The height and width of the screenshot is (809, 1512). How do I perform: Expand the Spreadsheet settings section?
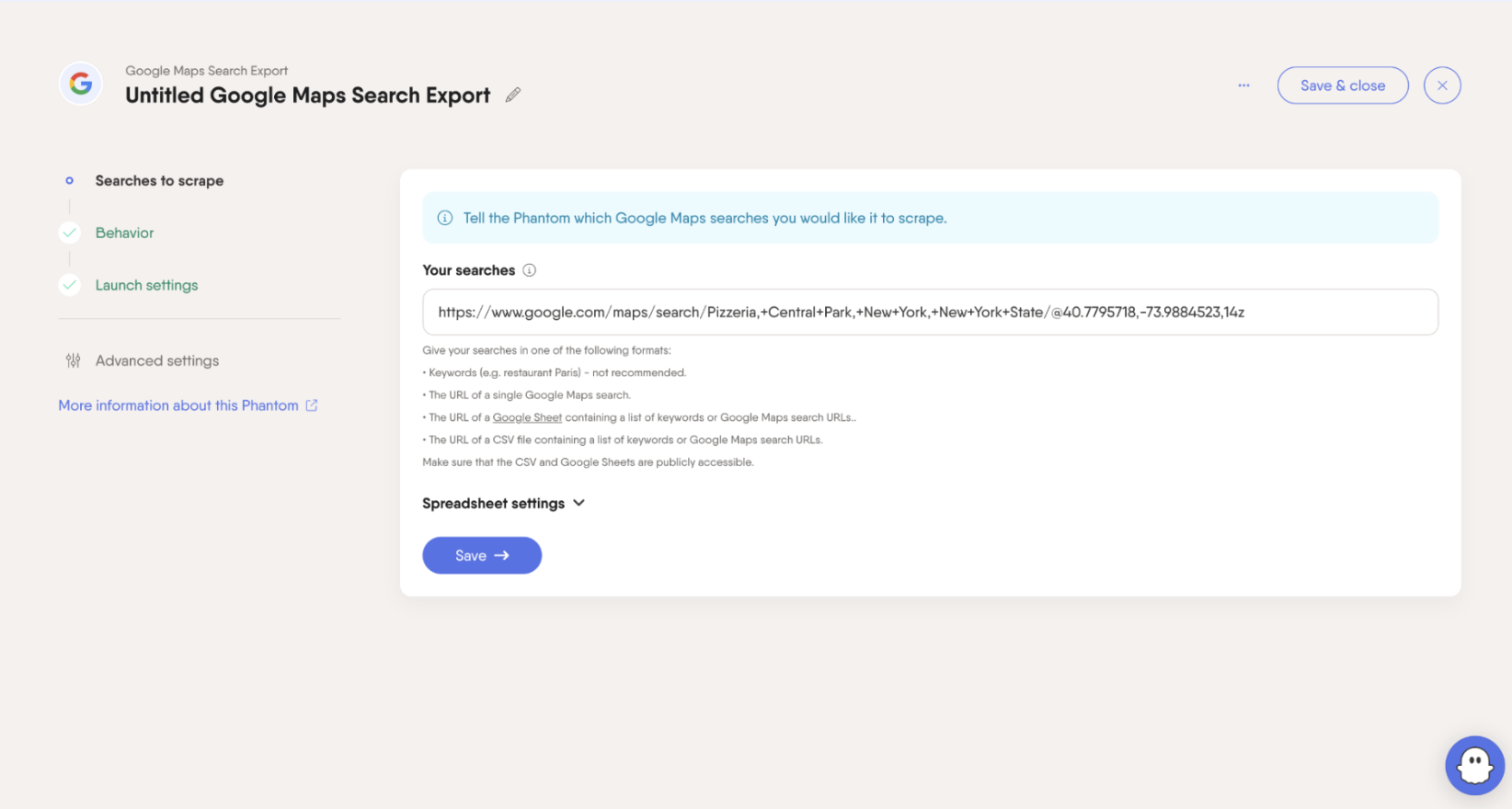[x=504, y=504]
